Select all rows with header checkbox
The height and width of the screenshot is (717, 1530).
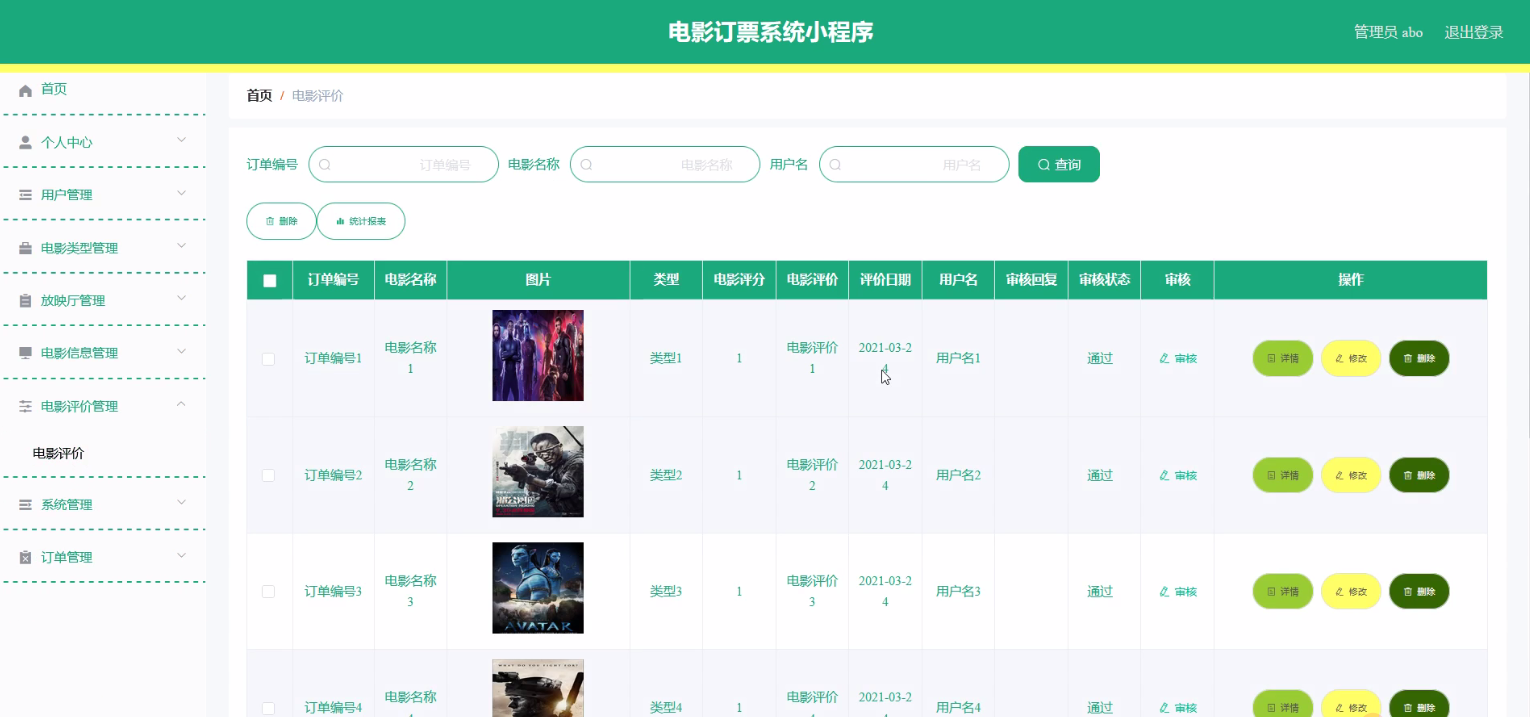270,281
